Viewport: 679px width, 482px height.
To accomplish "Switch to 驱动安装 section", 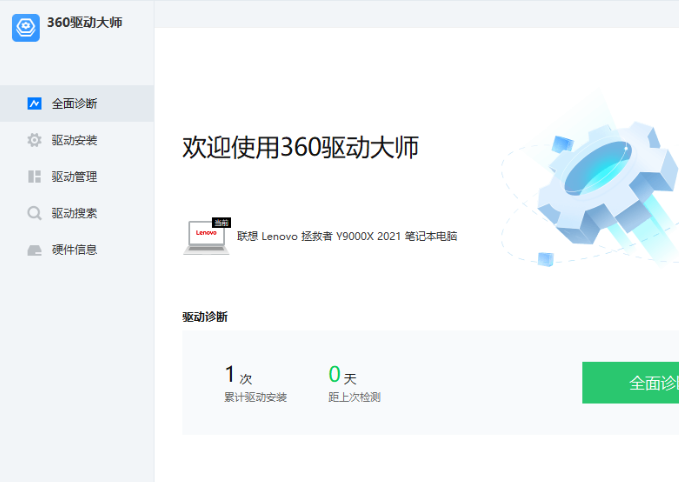I will [x=77, y=140].
